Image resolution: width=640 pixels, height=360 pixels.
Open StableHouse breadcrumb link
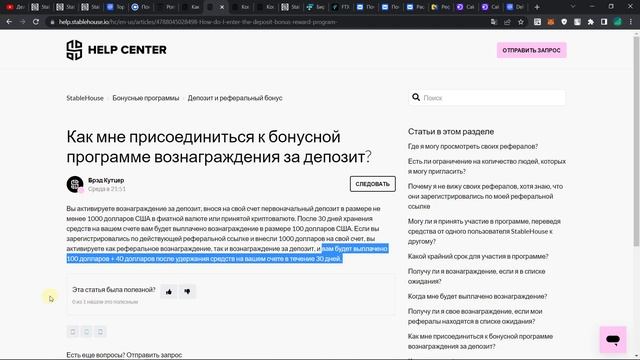[x=85, y=98]
